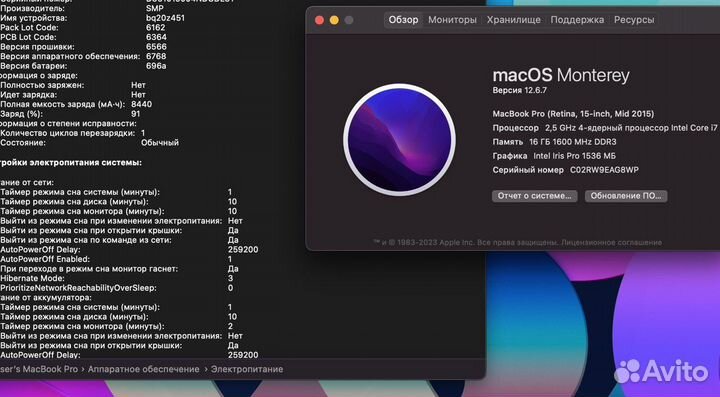Select the Обзор tab
720x397 pixels.
click(403, 20)
